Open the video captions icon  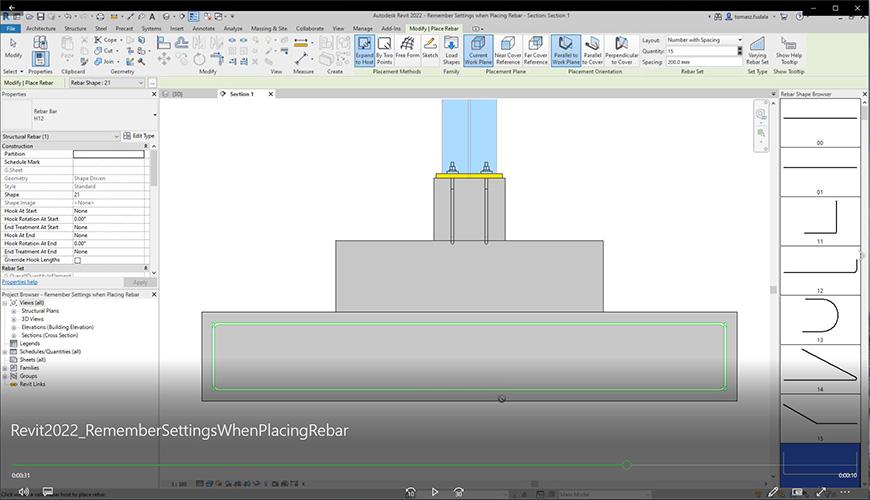click(x=48, y=492)
